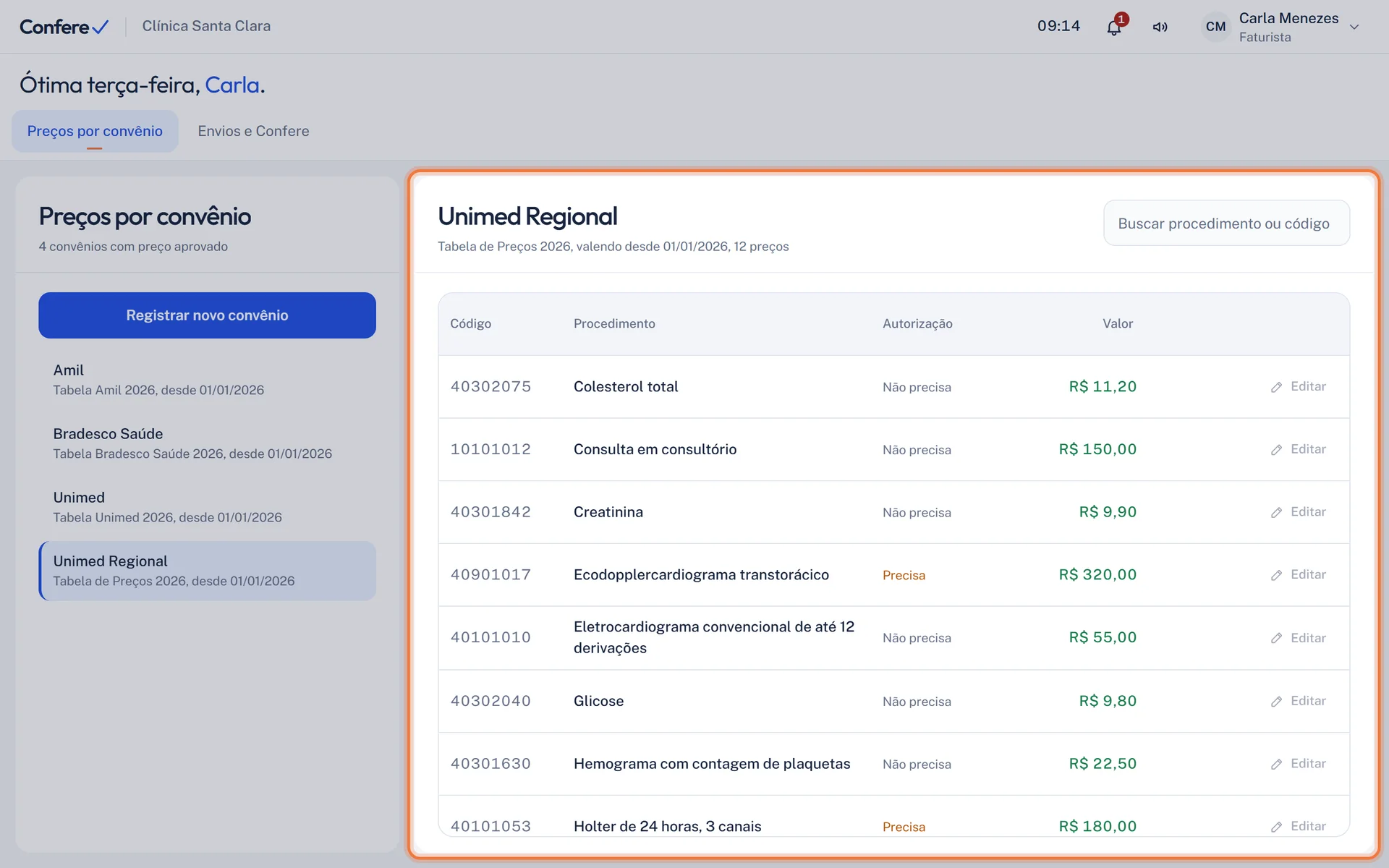Image resolution: width=1389 pixels, height=868 pixels.
Task: Click the Hemograma com contagem de plaquetas name
Action: [712, 764]
